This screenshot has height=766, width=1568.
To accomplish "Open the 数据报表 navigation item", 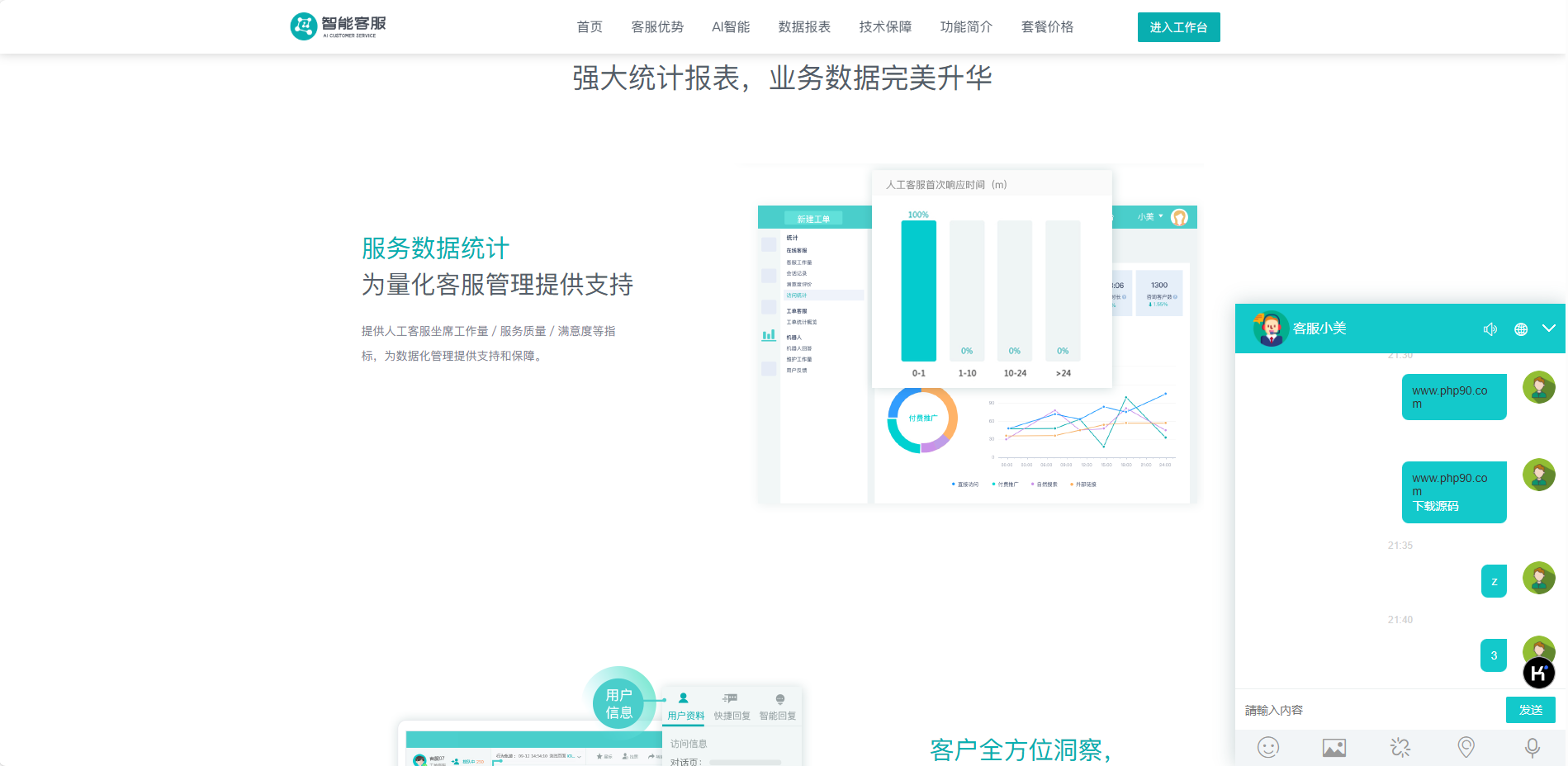I will pyautogui.click(x=803, y=27).
